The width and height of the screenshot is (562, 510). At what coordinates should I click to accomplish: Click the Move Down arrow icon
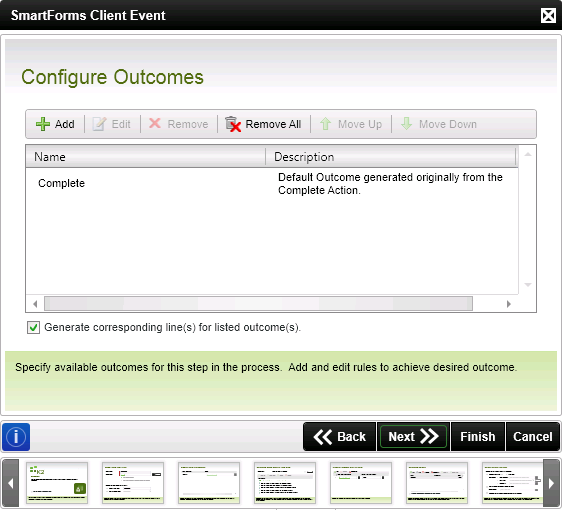(406, 124)
